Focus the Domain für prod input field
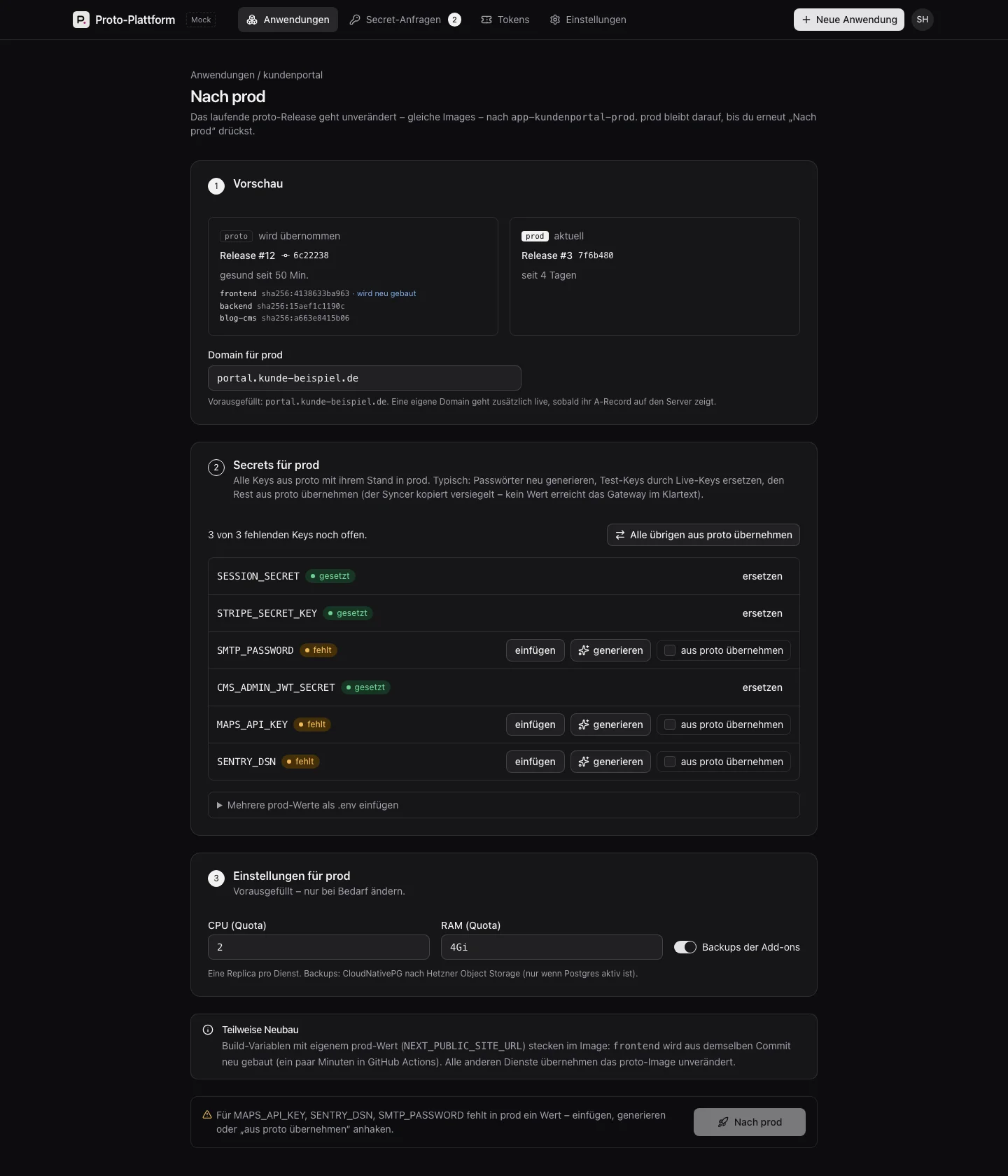The image size is (1008, 1176). (x=365, y=378)
